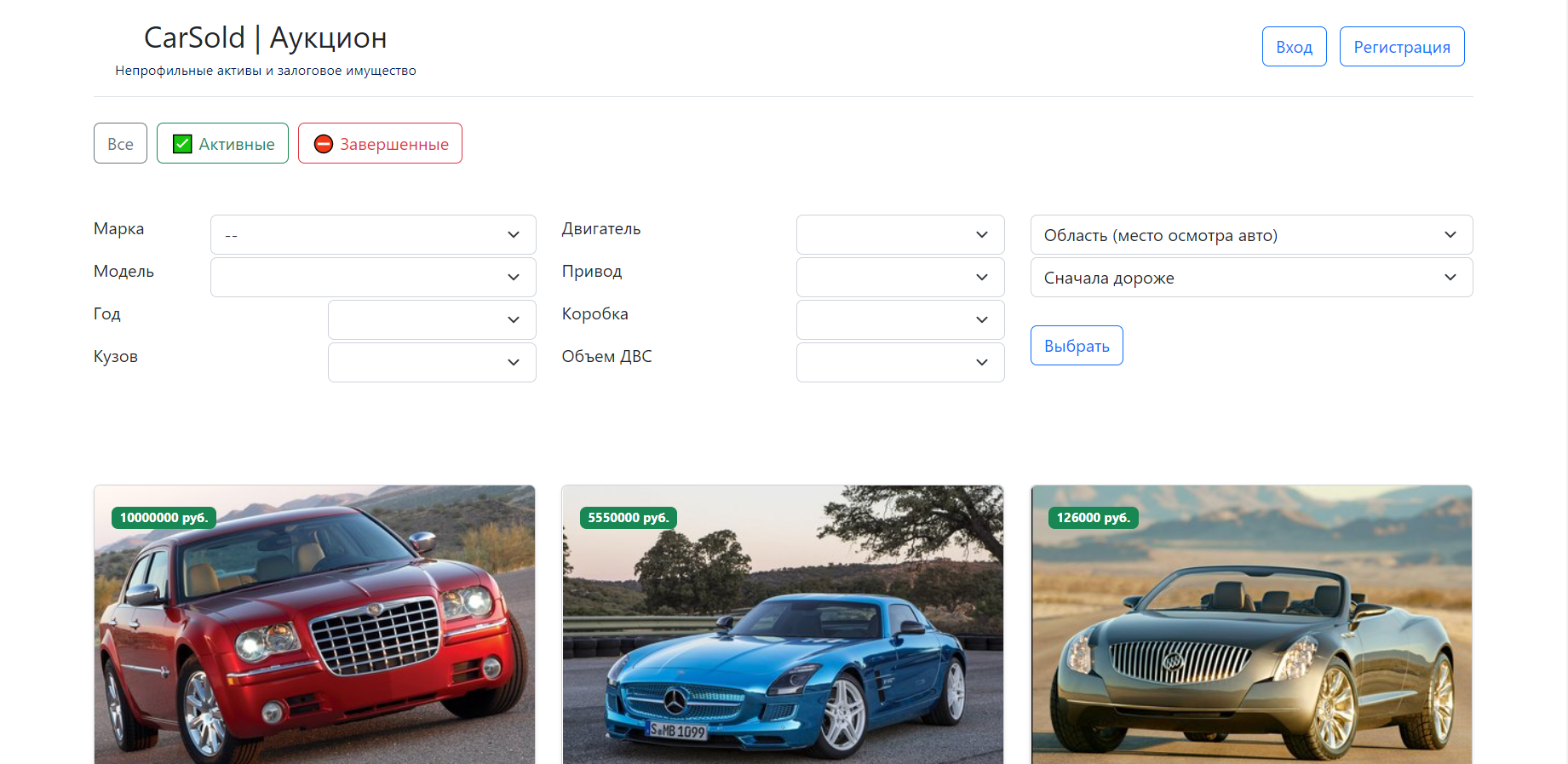Expand the Кузов selection list

pos(432,362)
